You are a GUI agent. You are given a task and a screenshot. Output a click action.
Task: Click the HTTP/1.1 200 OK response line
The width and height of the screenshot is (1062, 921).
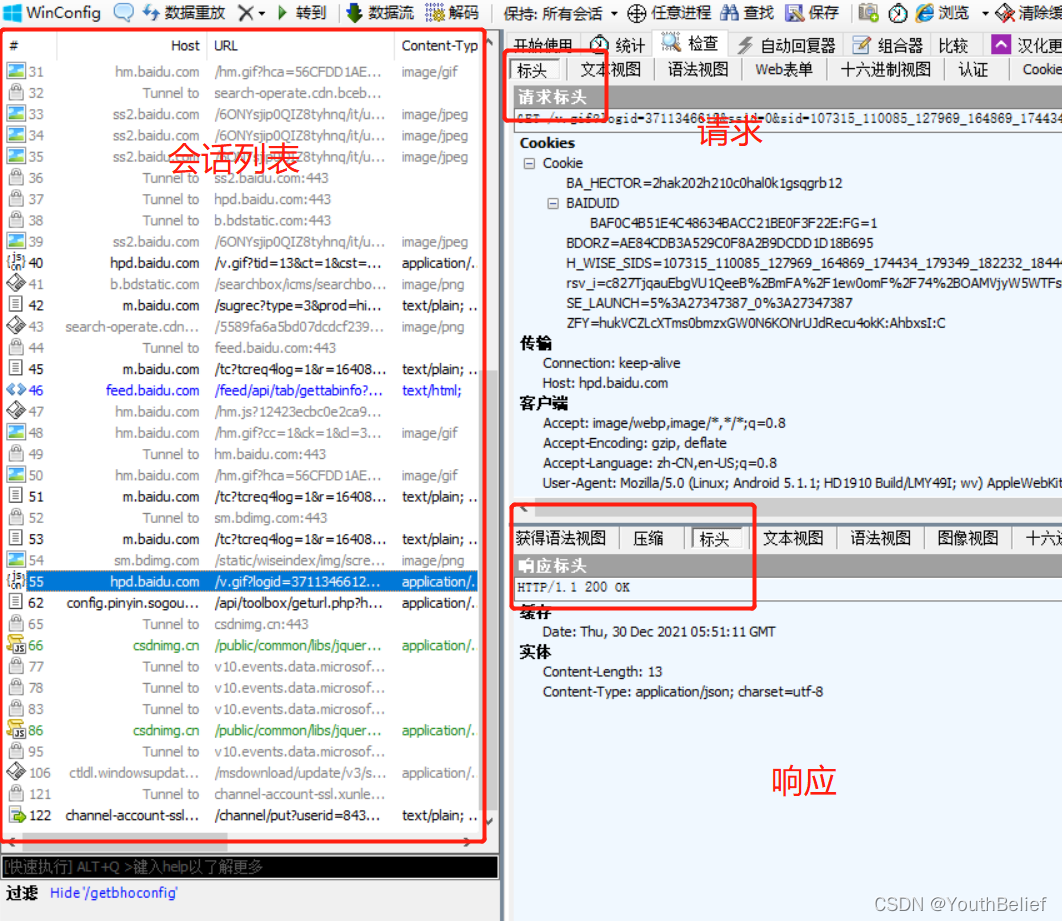573,587
